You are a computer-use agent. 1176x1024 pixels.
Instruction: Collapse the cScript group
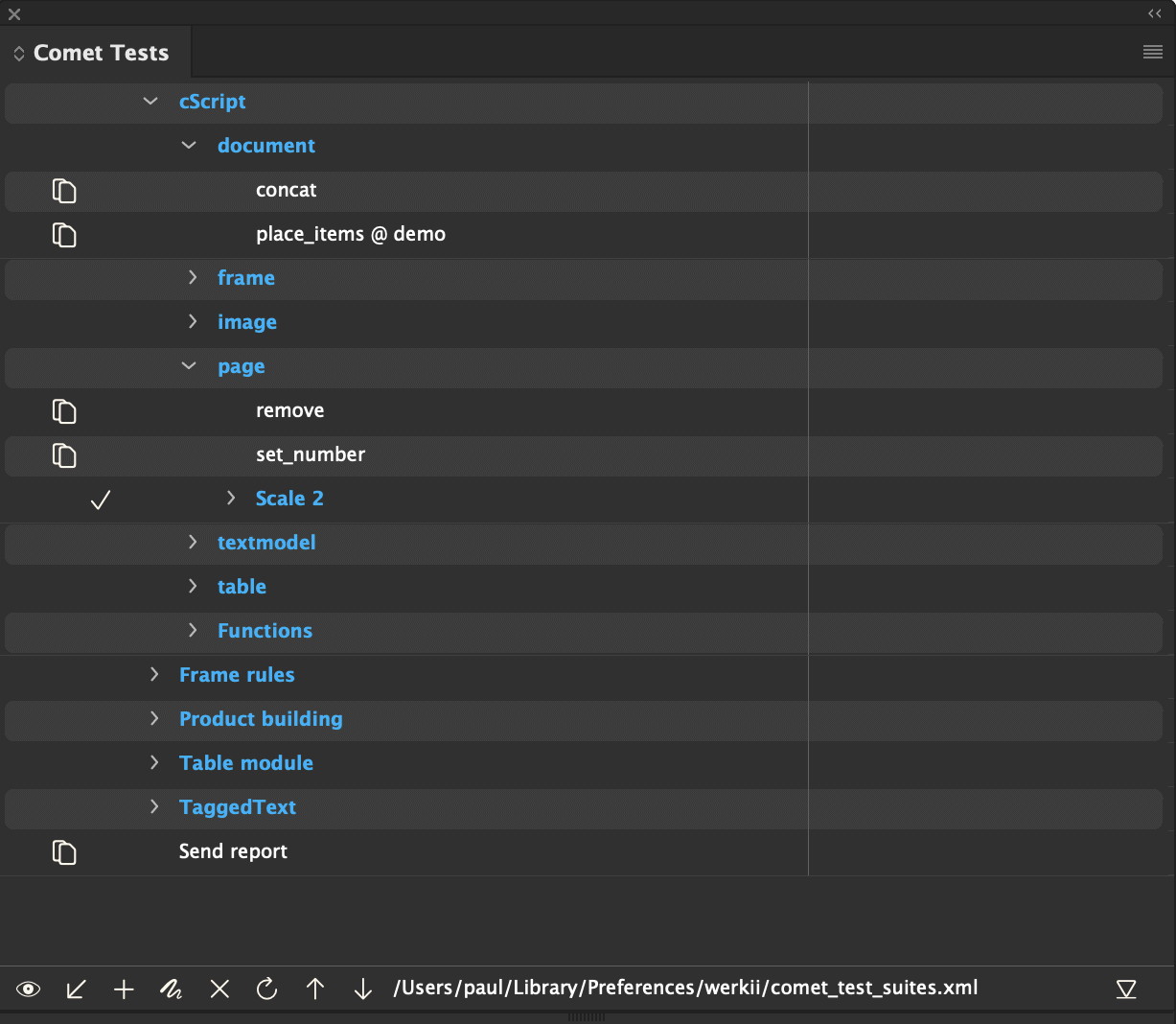coord(150,101)
